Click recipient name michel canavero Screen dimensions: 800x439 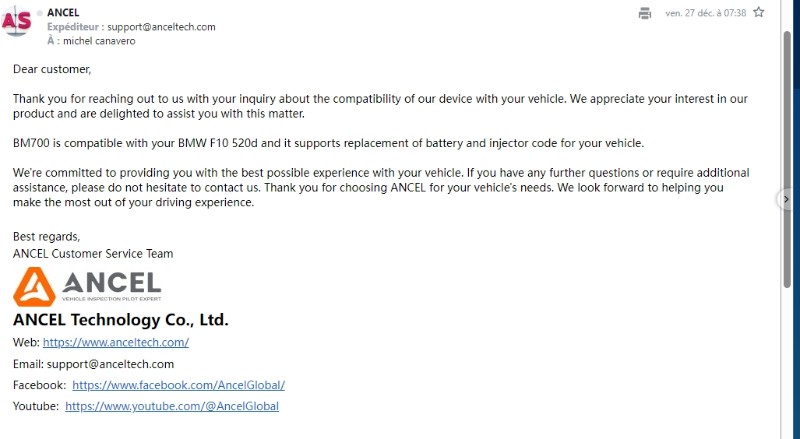99,41
